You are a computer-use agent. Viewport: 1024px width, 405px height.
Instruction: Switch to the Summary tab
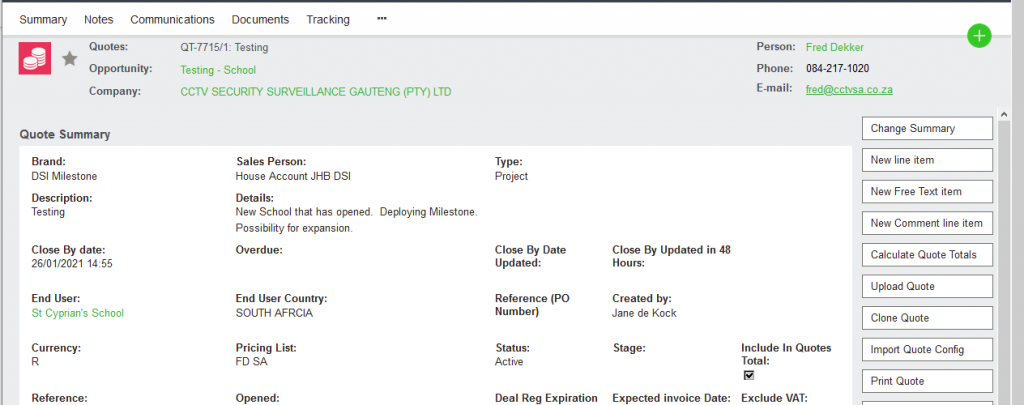[x=43, y=19]
